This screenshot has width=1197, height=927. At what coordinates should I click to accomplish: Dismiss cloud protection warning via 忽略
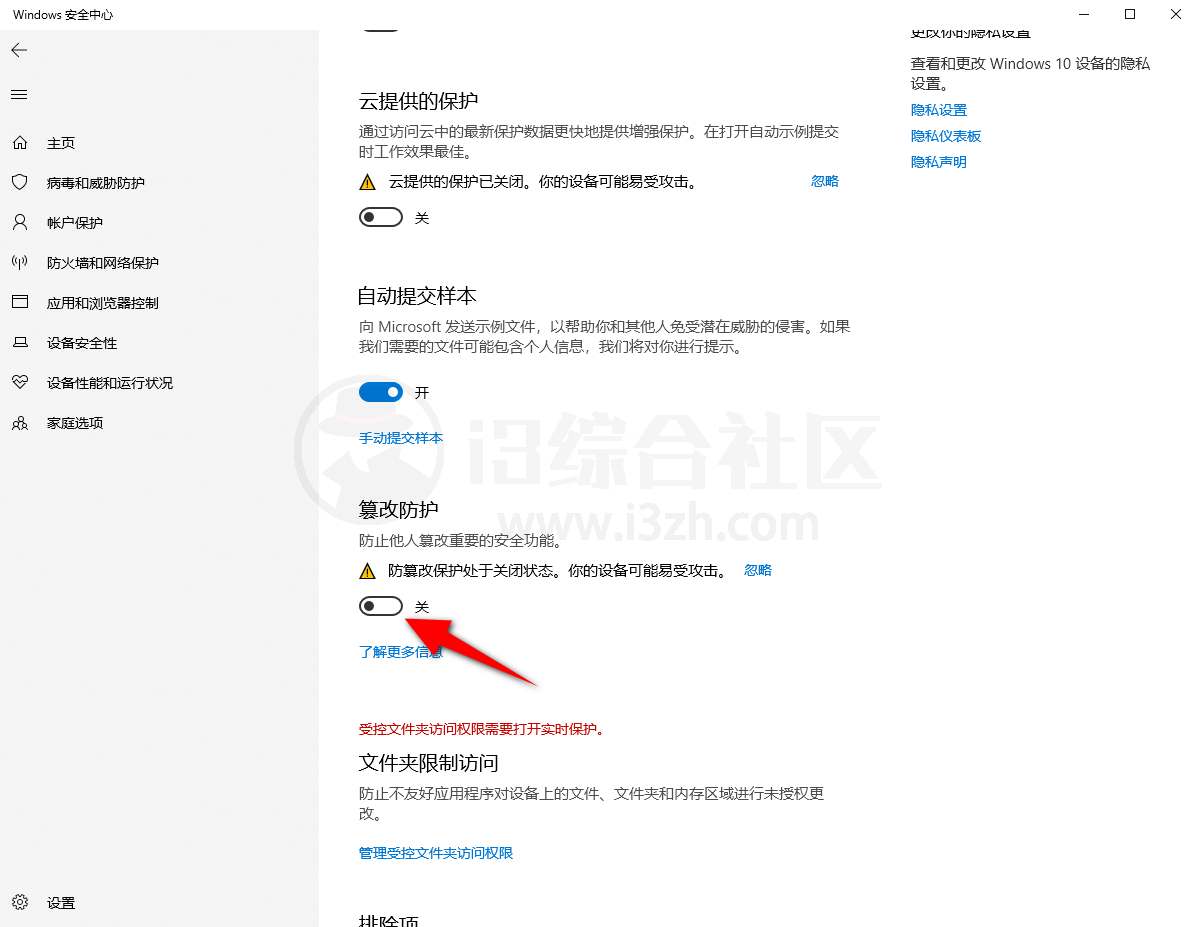point(824,181)
